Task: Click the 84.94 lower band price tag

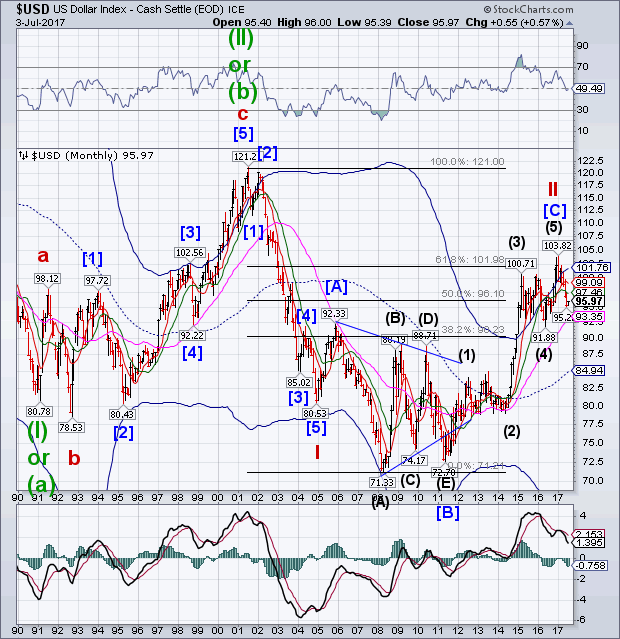Action: tap(592, 369)
